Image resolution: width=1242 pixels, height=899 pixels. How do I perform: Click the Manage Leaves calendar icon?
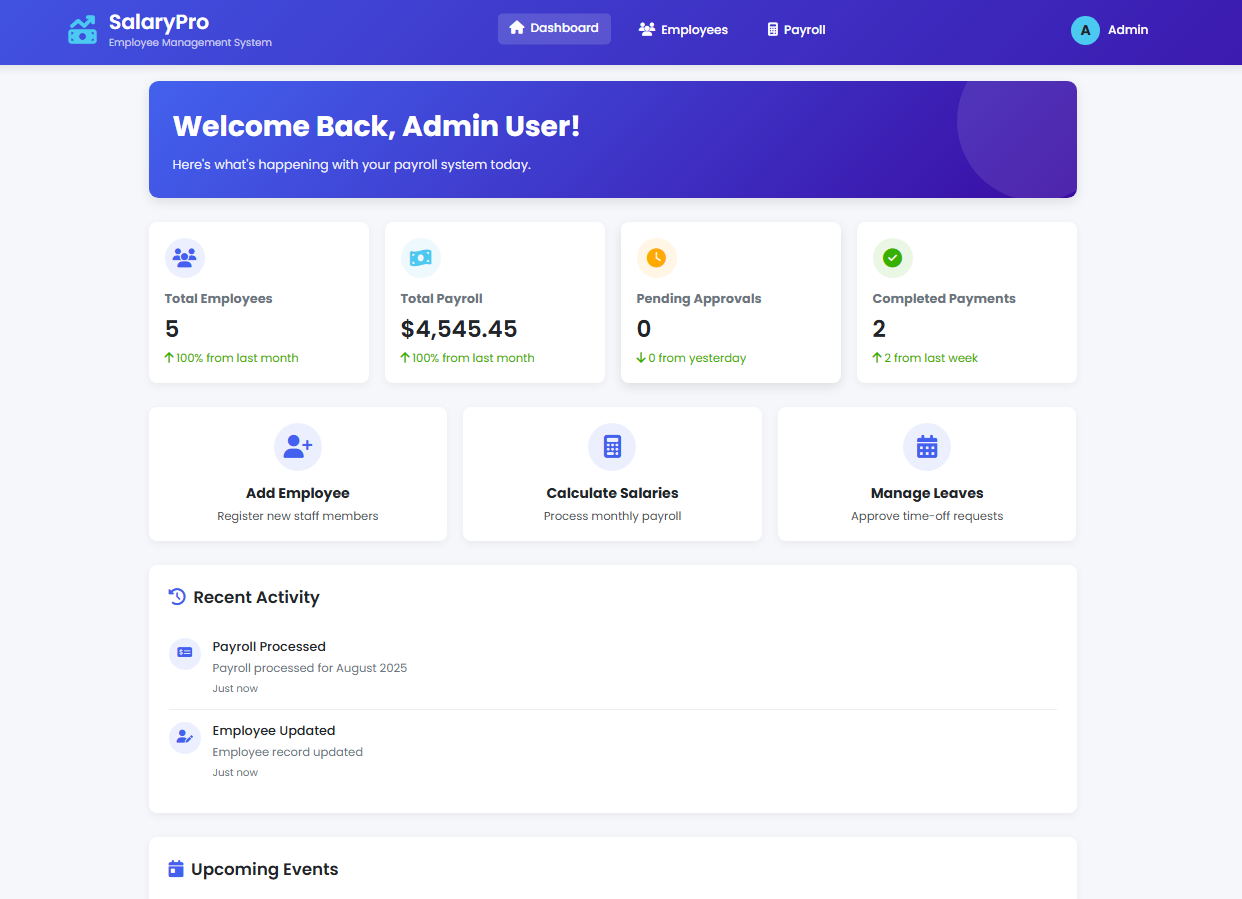pos(926,447)
